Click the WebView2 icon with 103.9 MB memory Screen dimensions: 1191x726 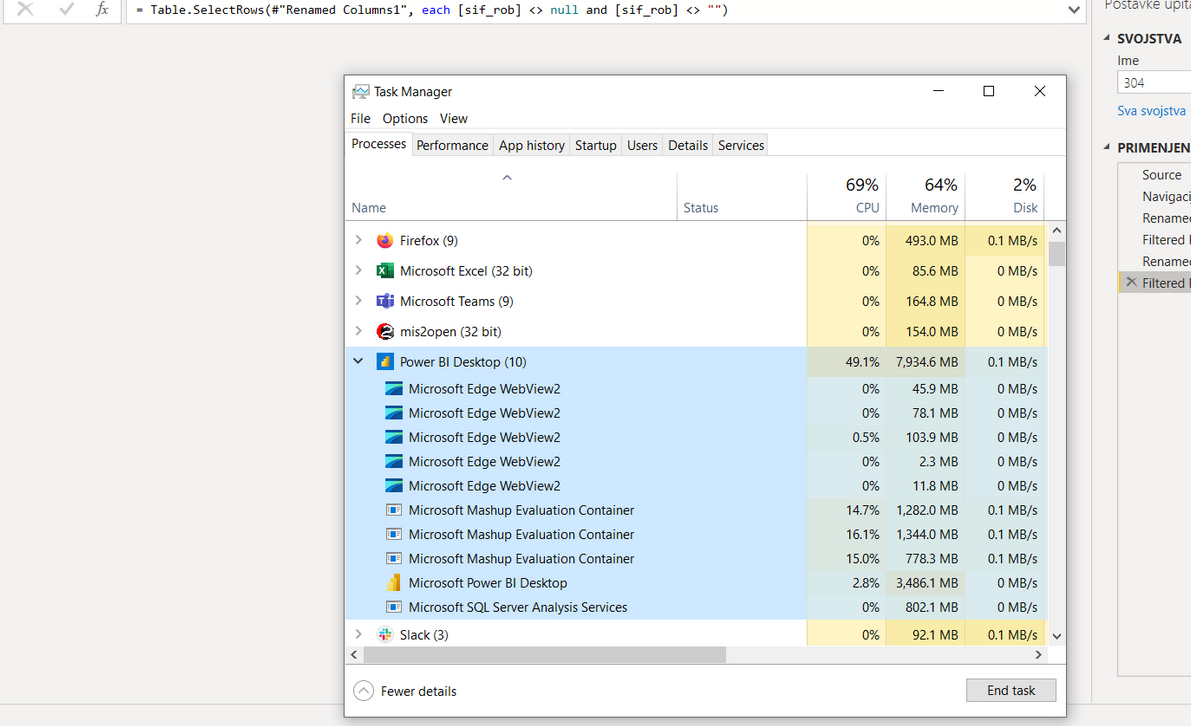pos(393,437)
